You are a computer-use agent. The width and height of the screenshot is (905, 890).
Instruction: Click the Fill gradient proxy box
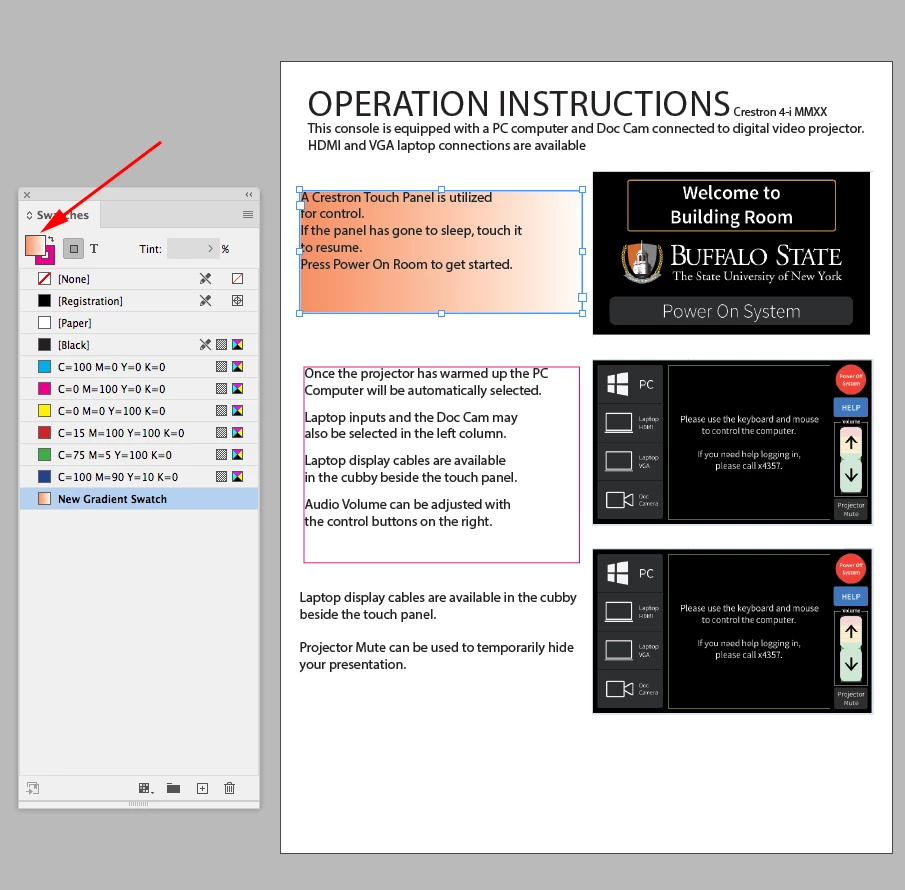[x=35, y=245]
